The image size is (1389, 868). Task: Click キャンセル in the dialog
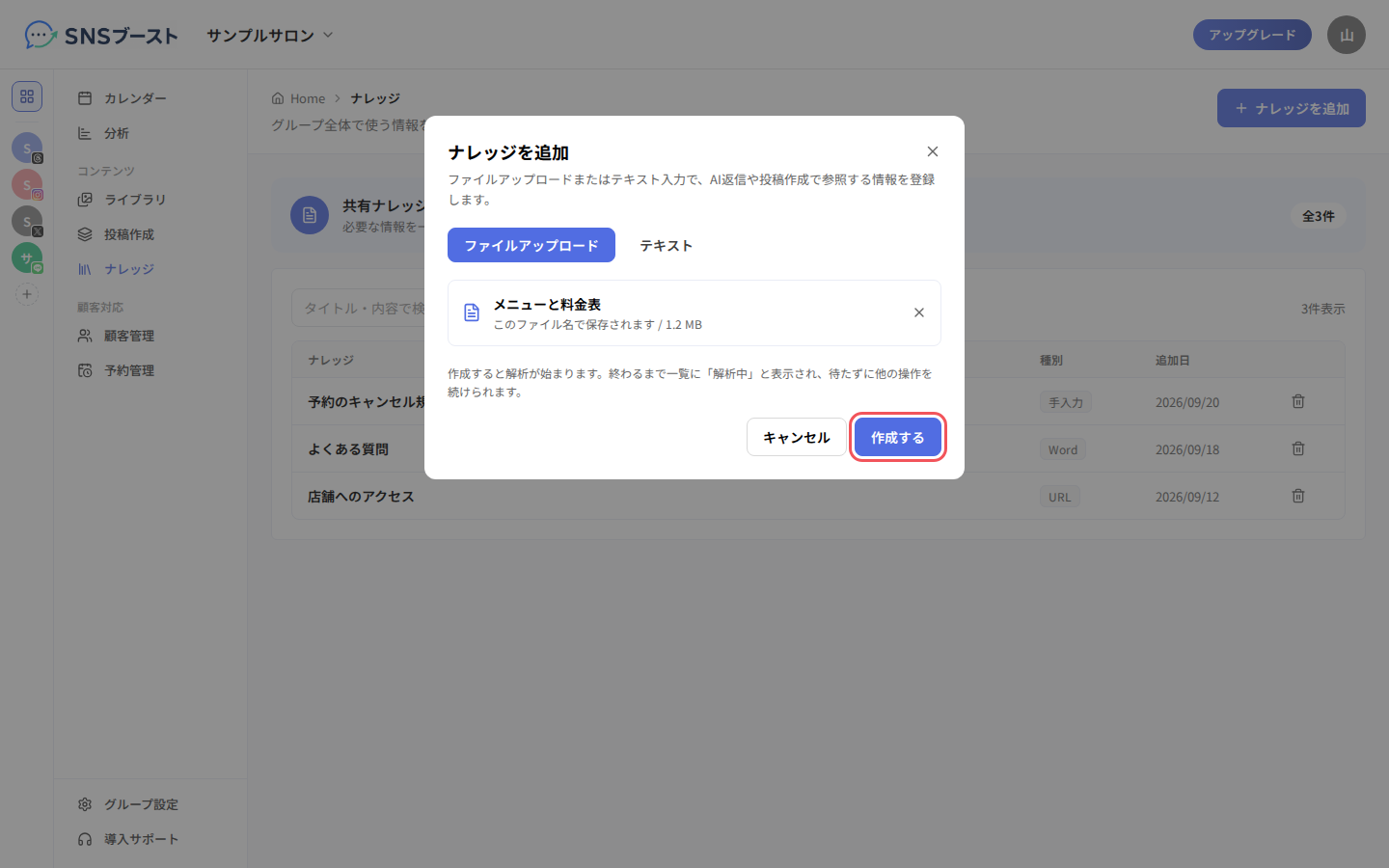[x=796, y=437]
